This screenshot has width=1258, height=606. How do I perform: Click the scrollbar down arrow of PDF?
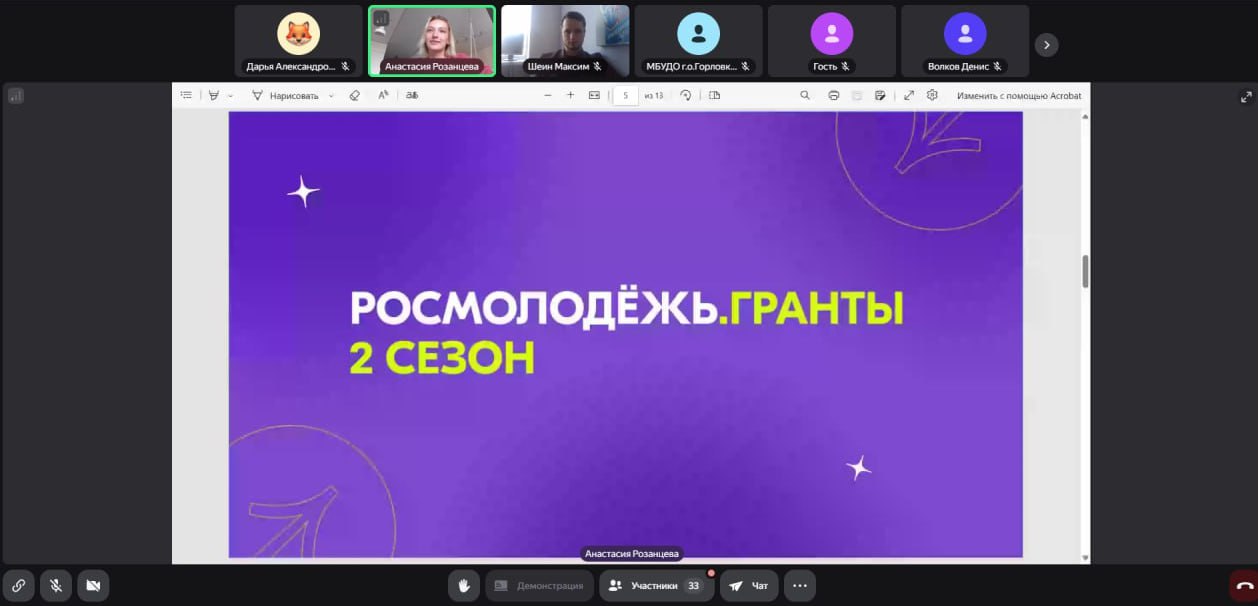(1085, 556)
